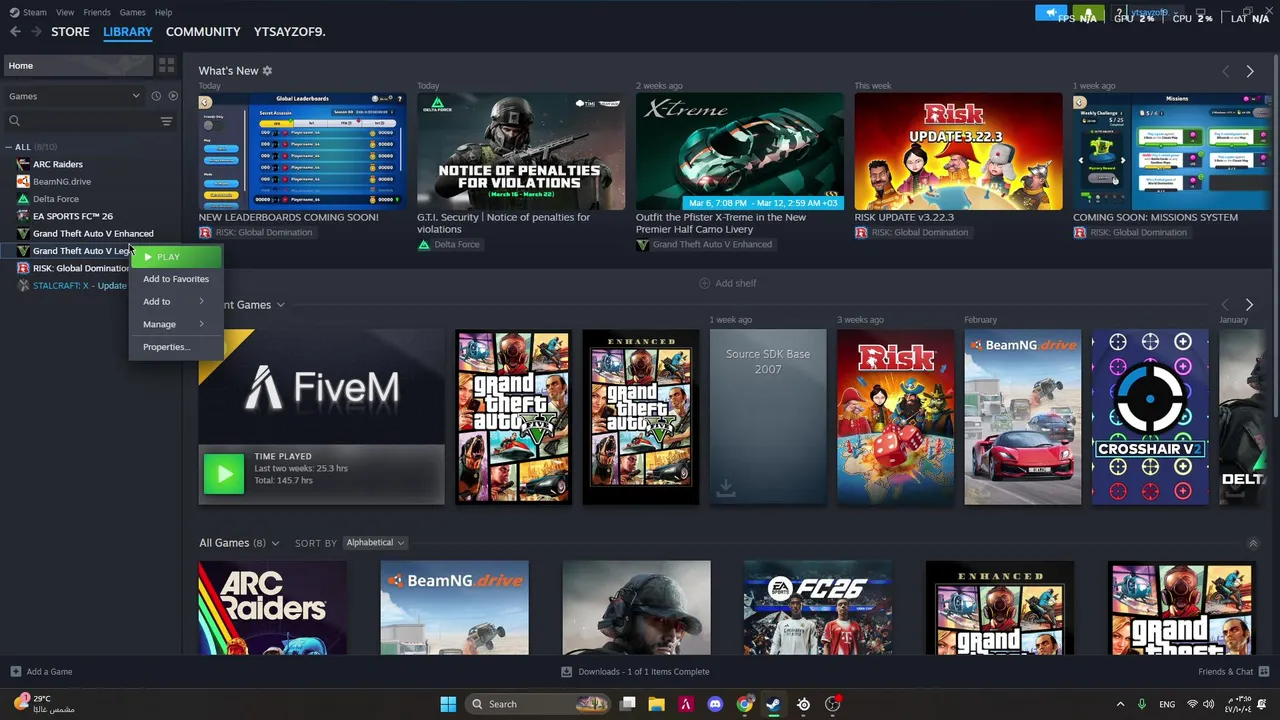The image size is (1280, 720).
Task: Open Chrome from the taskbar
Action: pyautogui.click(x=744, y=704)
